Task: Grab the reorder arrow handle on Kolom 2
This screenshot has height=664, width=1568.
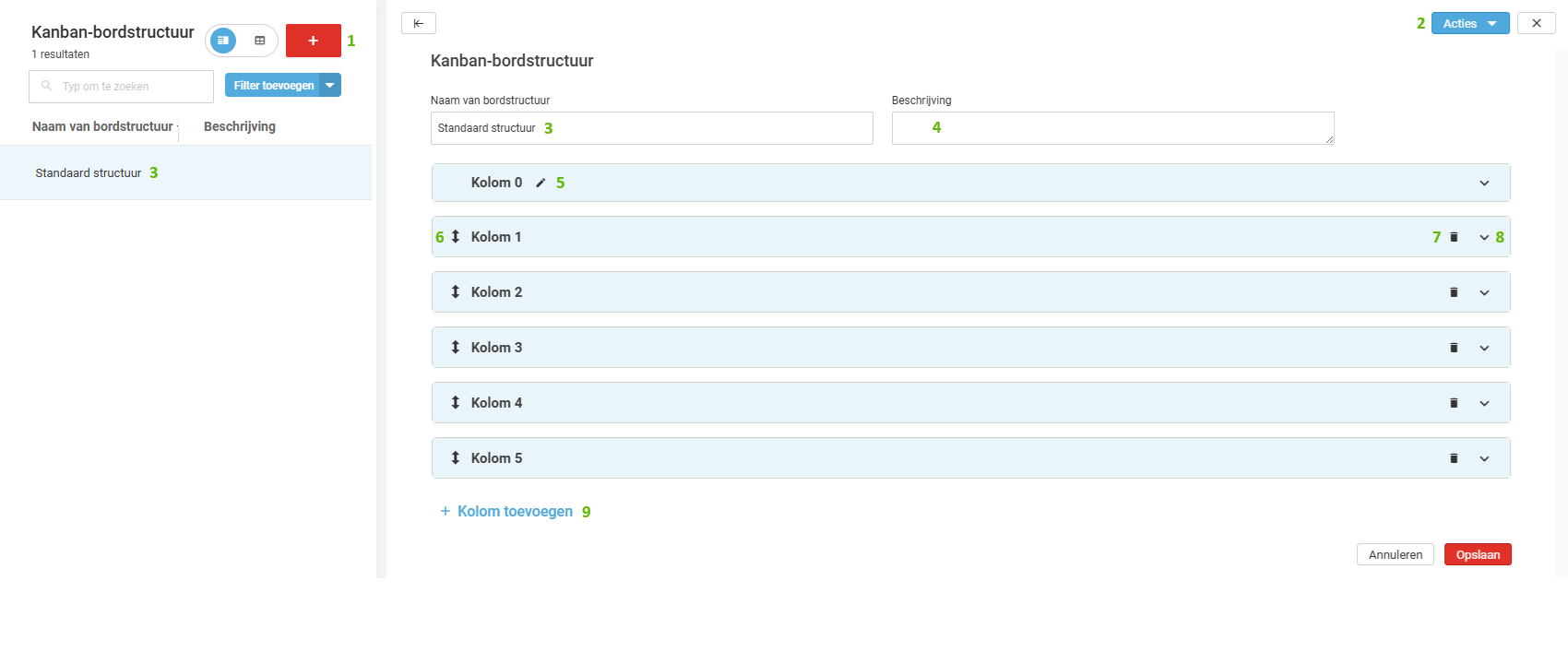Action: point(455,292)
